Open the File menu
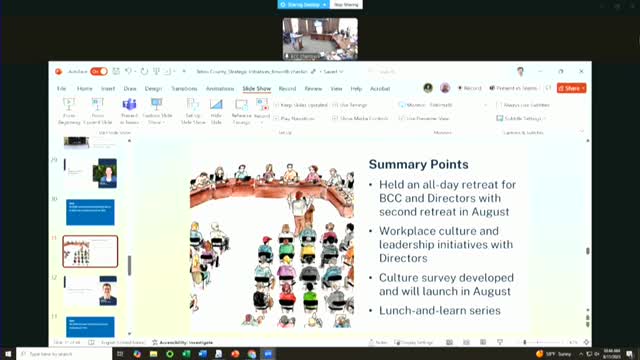The image size is (640, 360). (62, 89)
